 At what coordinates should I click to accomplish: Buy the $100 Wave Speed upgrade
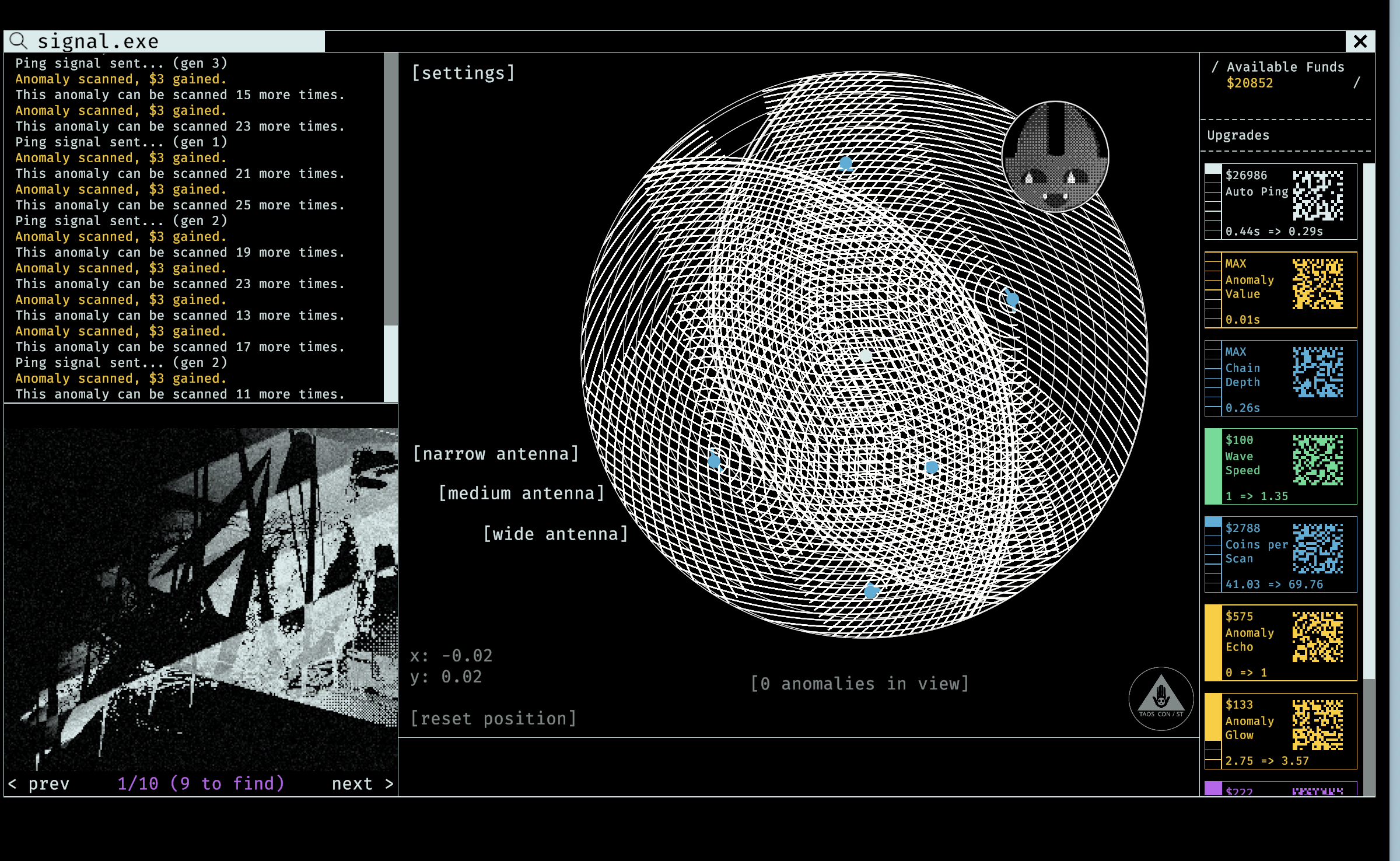(x=1281, y=466)
